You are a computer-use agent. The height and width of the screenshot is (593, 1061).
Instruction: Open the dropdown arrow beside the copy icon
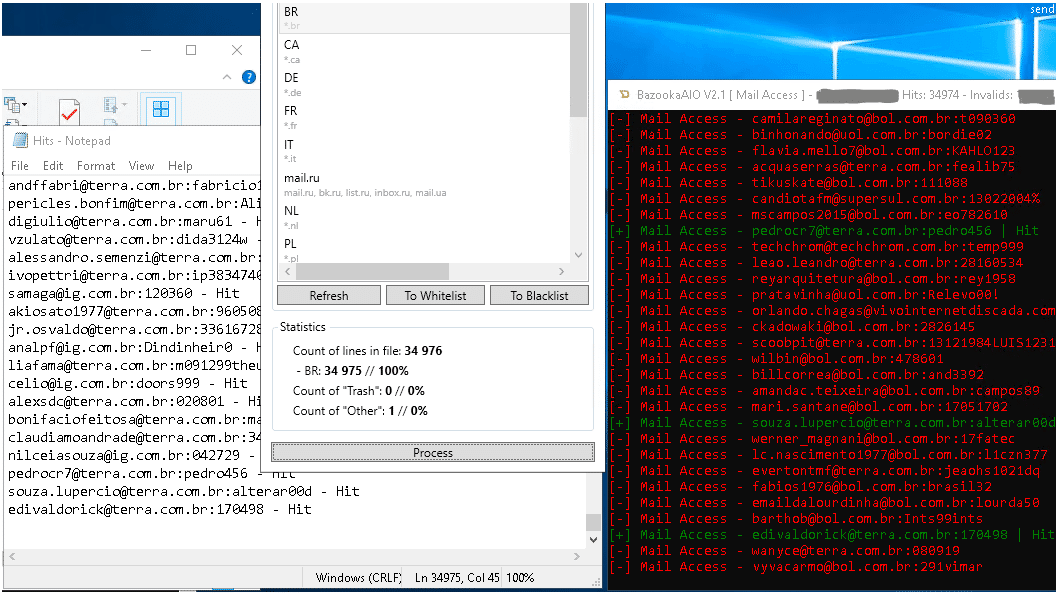(25, 105)
